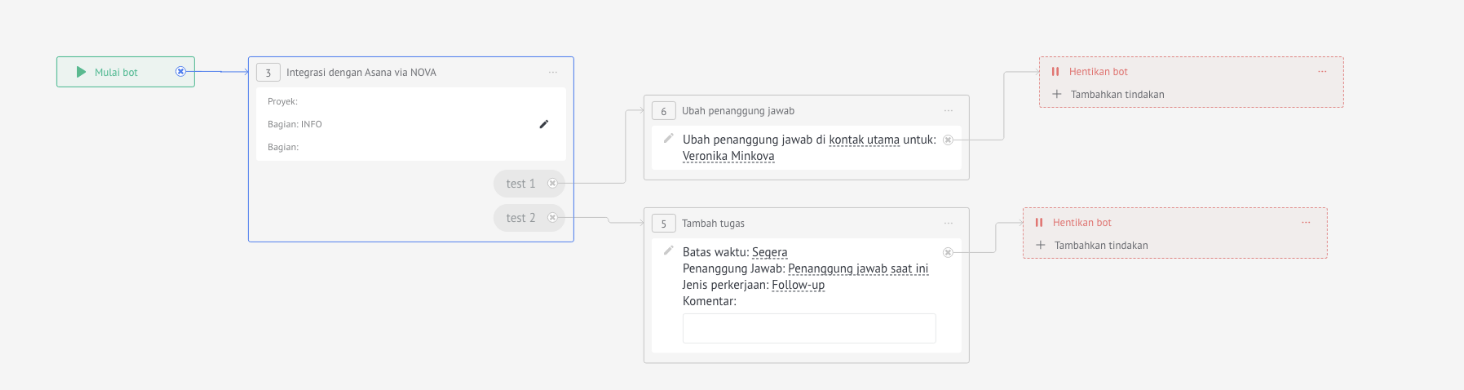Click upper Hentikan bot title text
This screenshot has width=1464, height=390.
1098,72
